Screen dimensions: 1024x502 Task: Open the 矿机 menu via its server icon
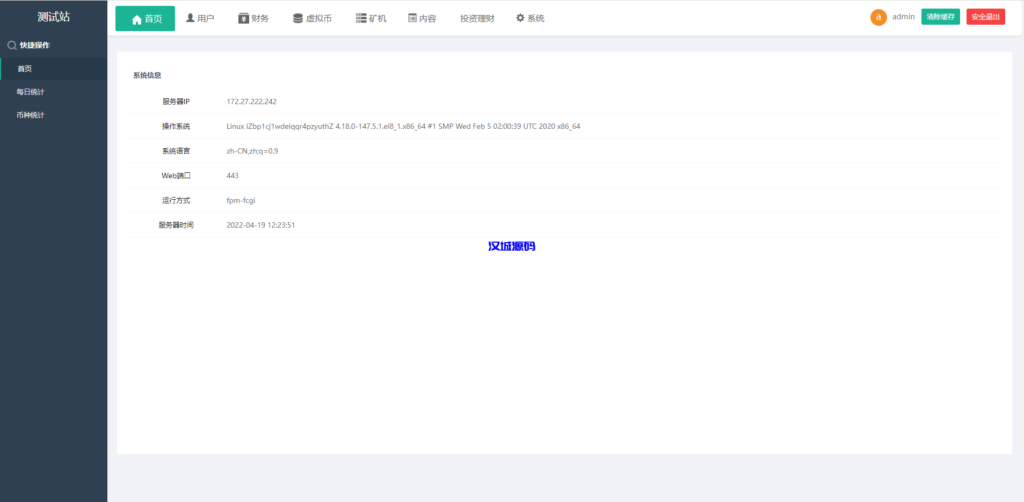pyautogui.click(x=361, y=18)
